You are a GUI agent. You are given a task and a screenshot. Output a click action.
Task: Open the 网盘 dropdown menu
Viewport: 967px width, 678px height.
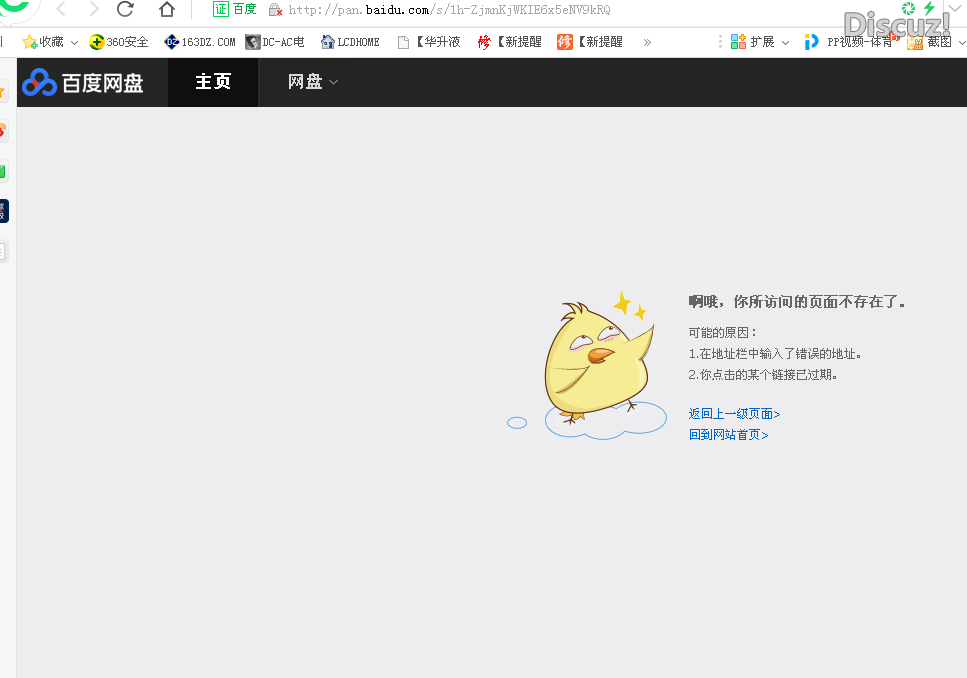(x=310, y=82)
